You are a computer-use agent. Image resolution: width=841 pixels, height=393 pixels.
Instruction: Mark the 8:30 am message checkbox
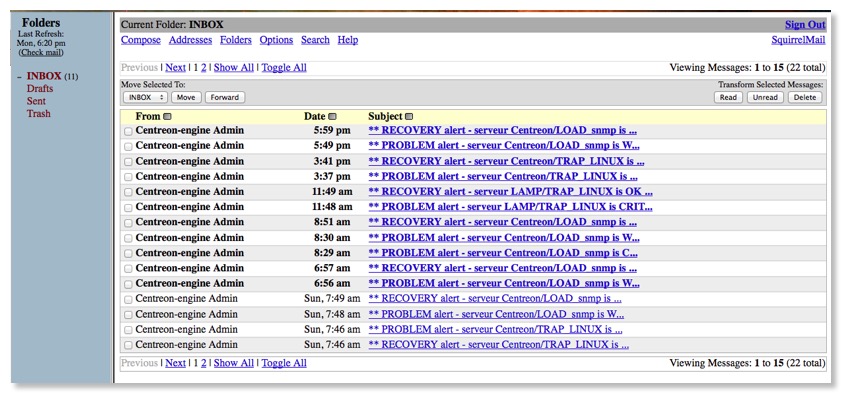[128, 239]
